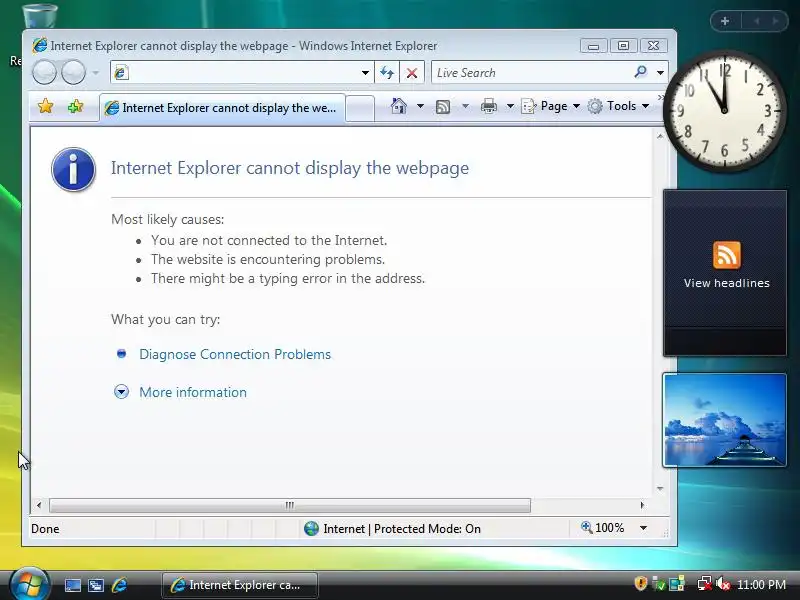This screenshot has height=600, width=800.
Task: Click the slideshow picture gadget thumbnail
Action: coord(725,420)
